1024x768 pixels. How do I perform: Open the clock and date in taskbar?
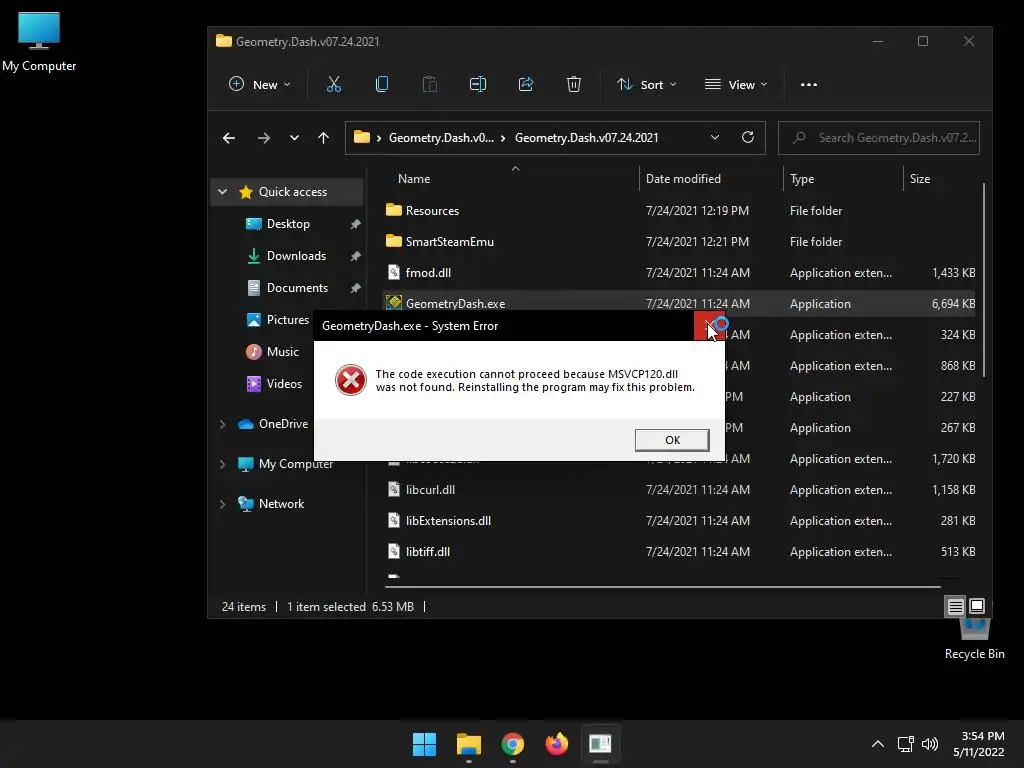coord(978,744)
